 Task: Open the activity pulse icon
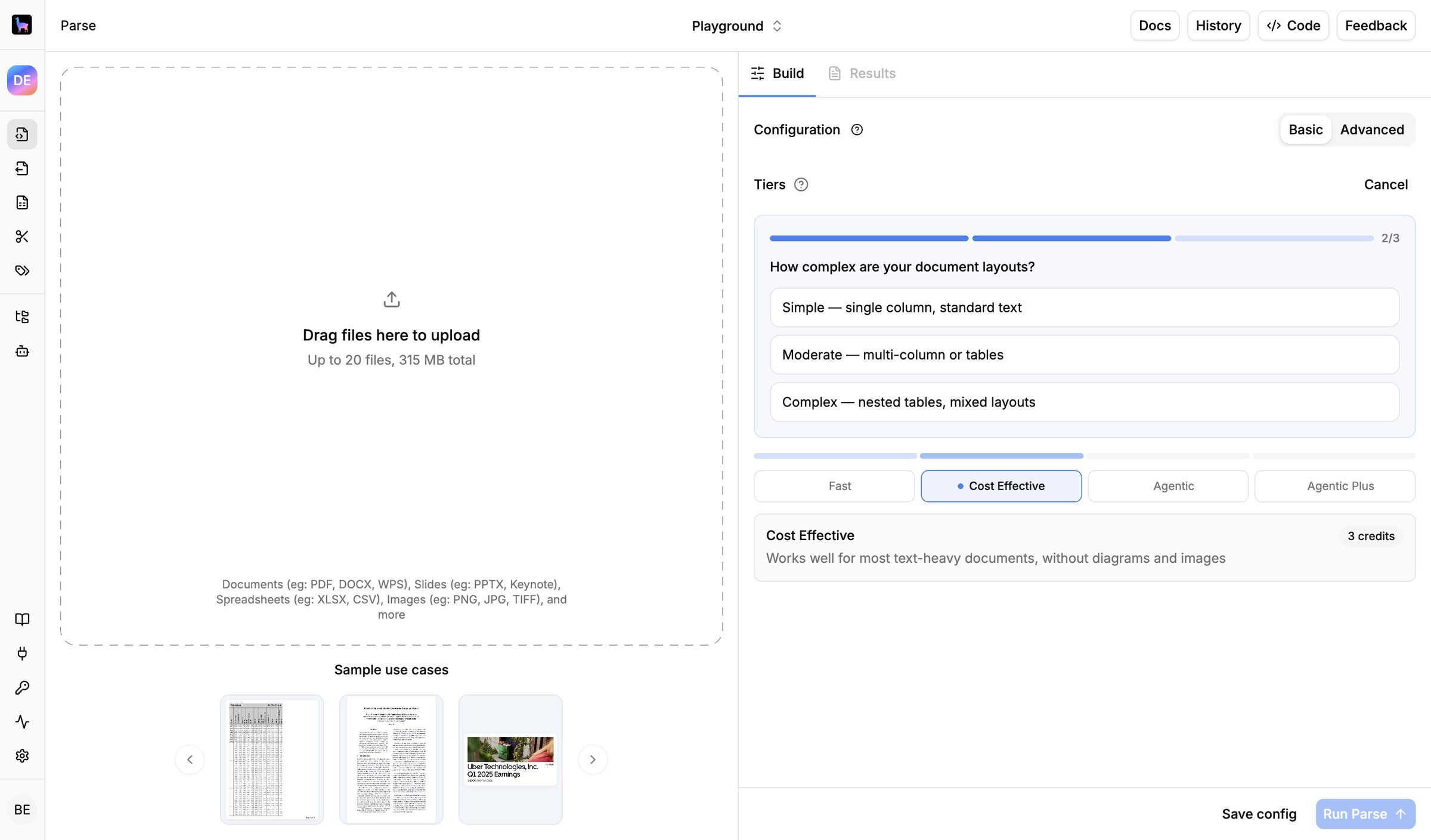tap(22, 722)
